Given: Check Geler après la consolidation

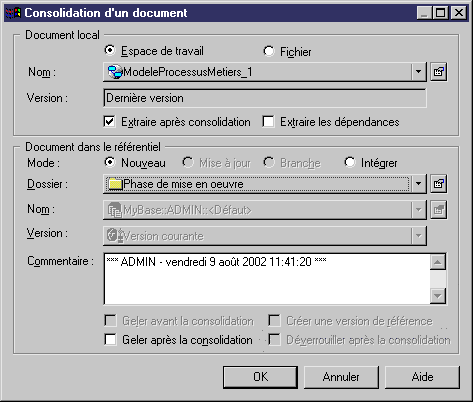Looking at the screenshot, I should (x=110, y=340).
